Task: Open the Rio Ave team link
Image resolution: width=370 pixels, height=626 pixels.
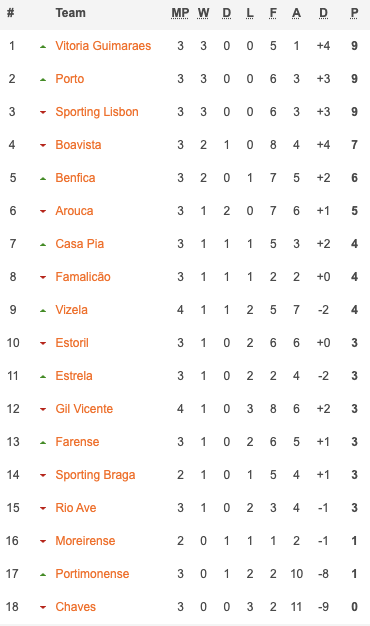Action: click(76, 507)
